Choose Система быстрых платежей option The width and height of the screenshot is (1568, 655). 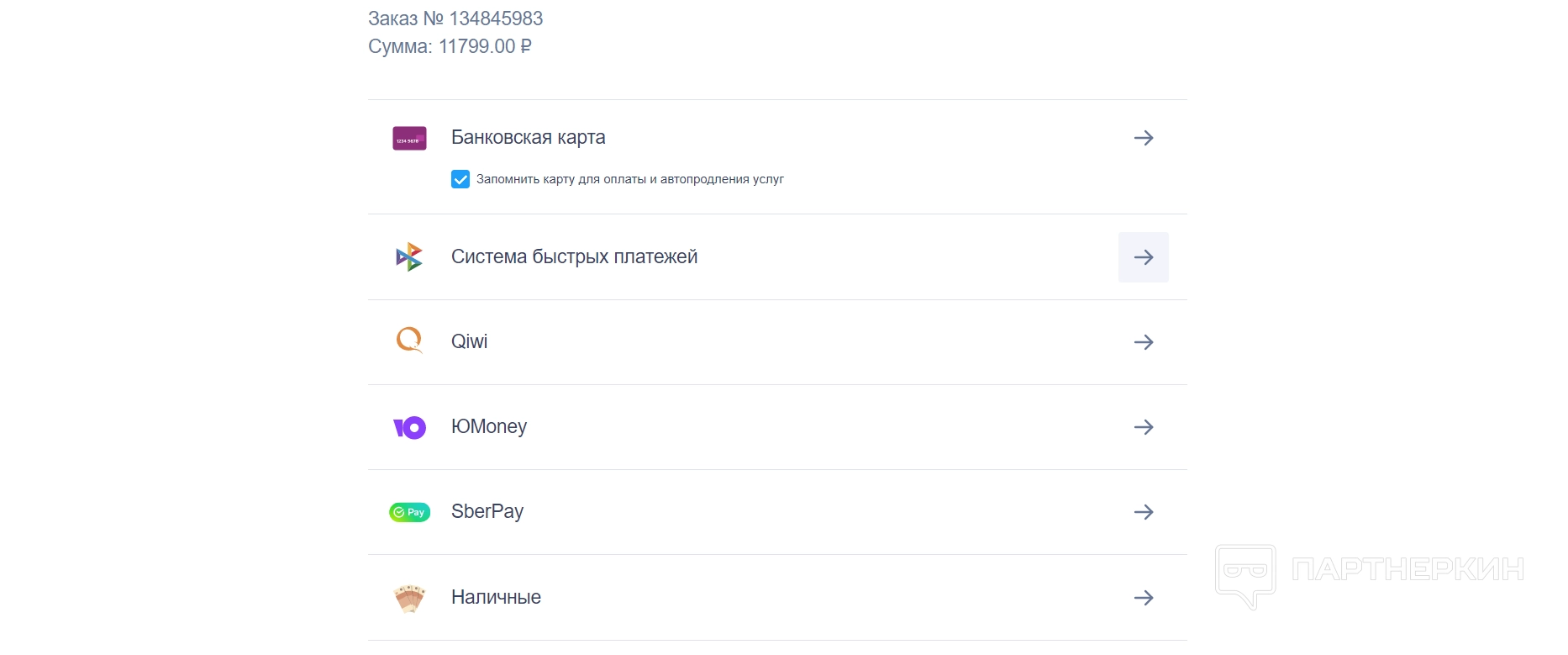click(574, 256)
